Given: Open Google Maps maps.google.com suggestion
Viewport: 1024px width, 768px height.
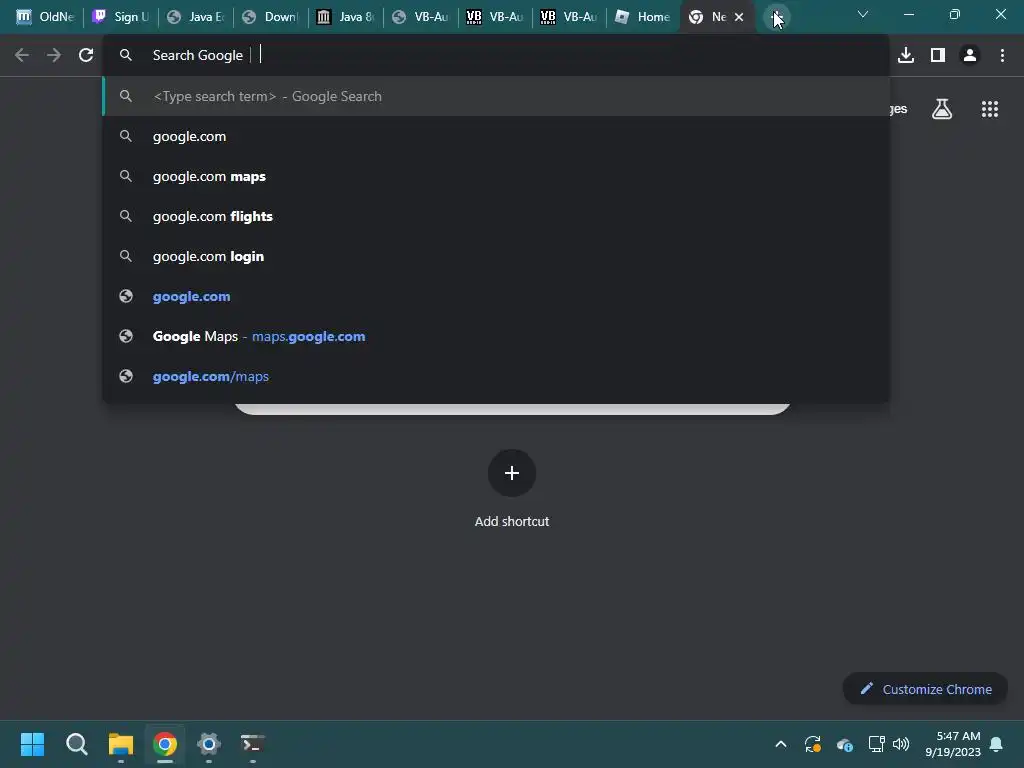Looking at the screenshot, I should 496,336.
